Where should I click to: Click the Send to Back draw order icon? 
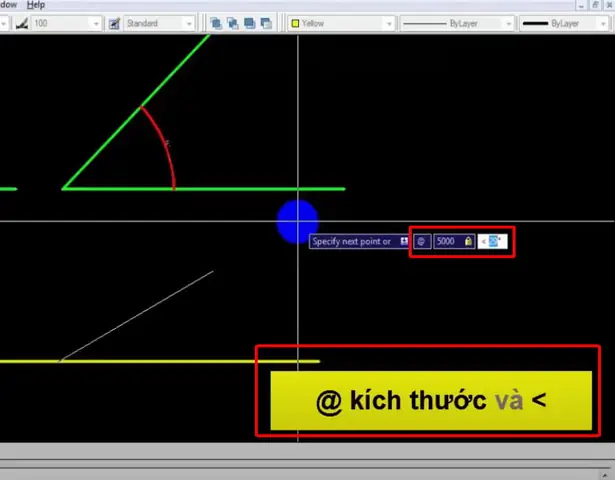[232, 24]
